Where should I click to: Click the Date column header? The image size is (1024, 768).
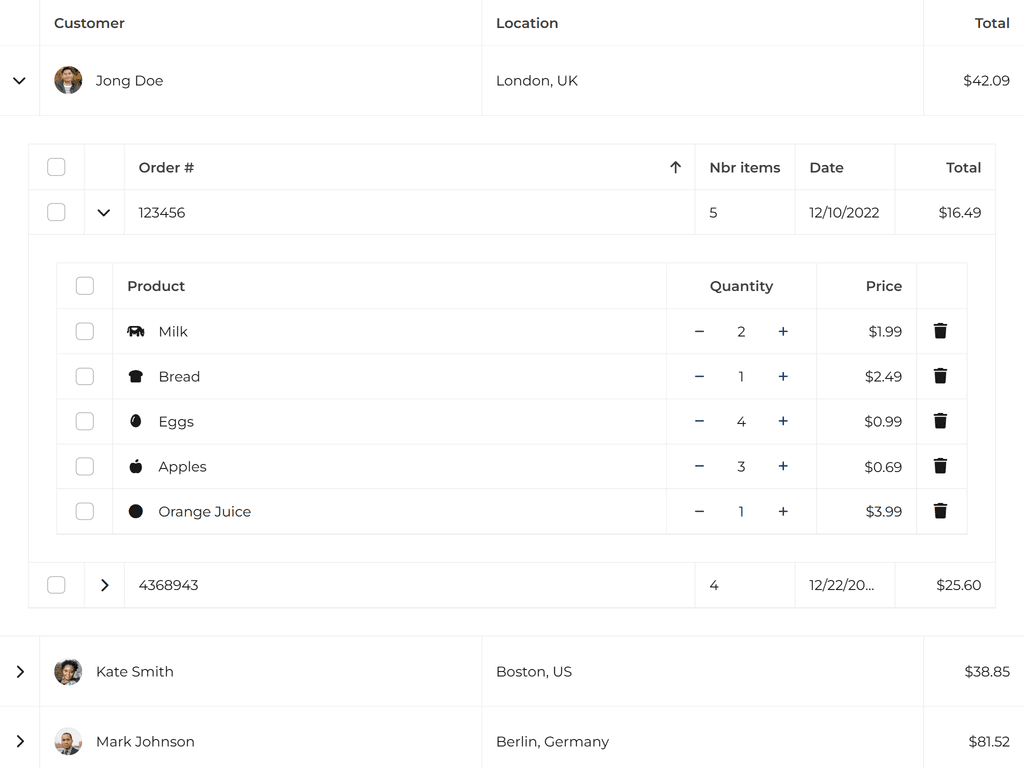[826, 168]
